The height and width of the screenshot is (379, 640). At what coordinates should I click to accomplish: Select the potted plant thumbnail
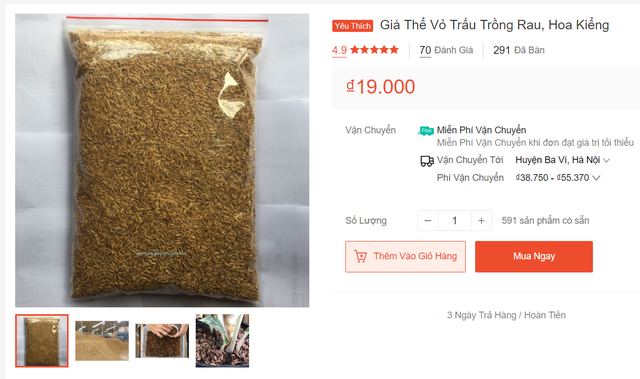click(x=222, y=341)
